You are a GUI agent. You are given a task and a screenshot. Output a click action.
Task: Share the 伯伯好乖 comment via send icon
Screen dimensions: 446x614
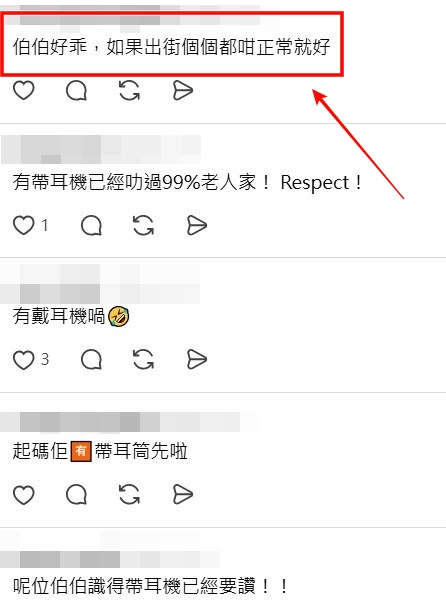click(183, 90)
